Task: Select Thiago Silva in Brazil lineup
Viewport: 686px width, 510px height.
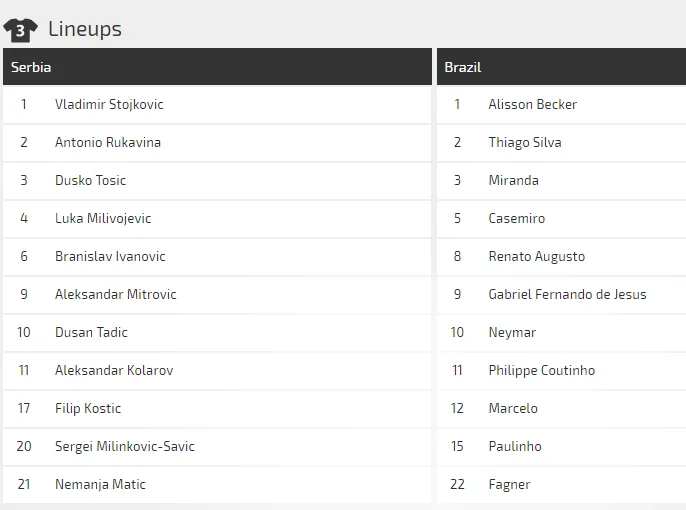Action: [524, 142]
